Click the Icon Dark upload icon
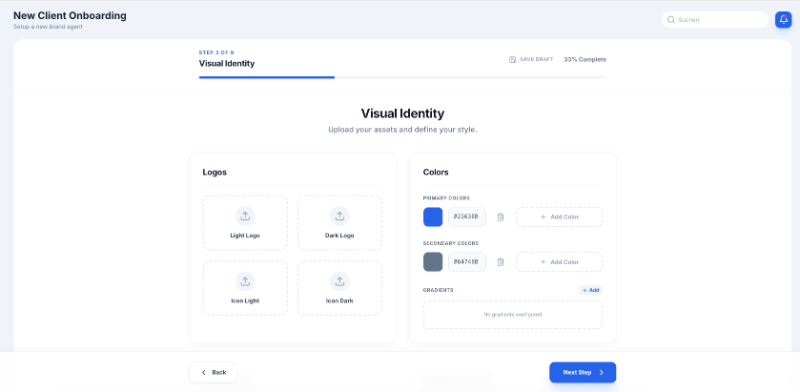 click(x=339, y=281)
